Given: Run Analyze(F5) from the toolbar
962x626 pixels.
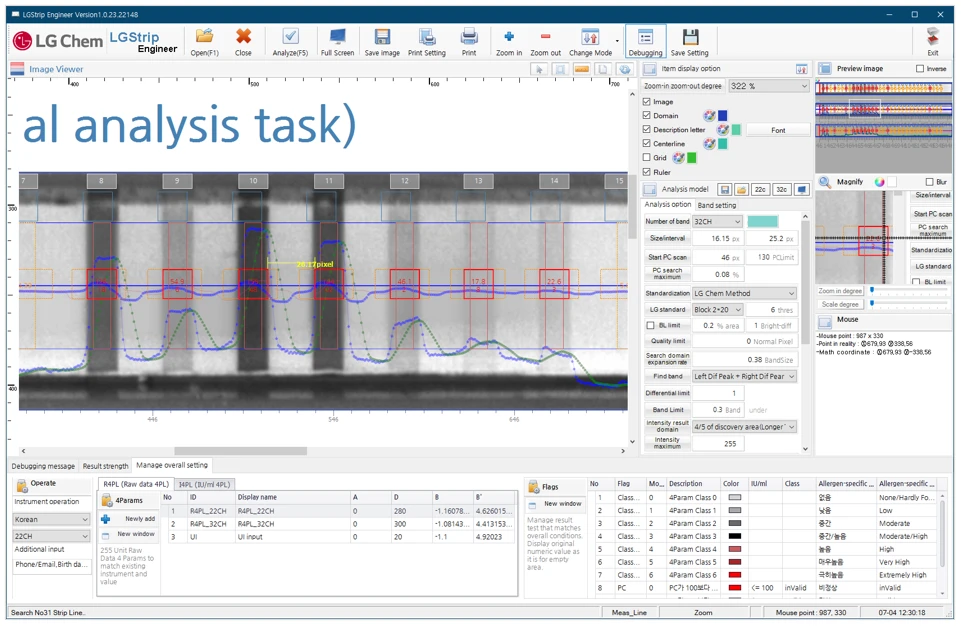Looking at the screenshot, I should 290,42.
